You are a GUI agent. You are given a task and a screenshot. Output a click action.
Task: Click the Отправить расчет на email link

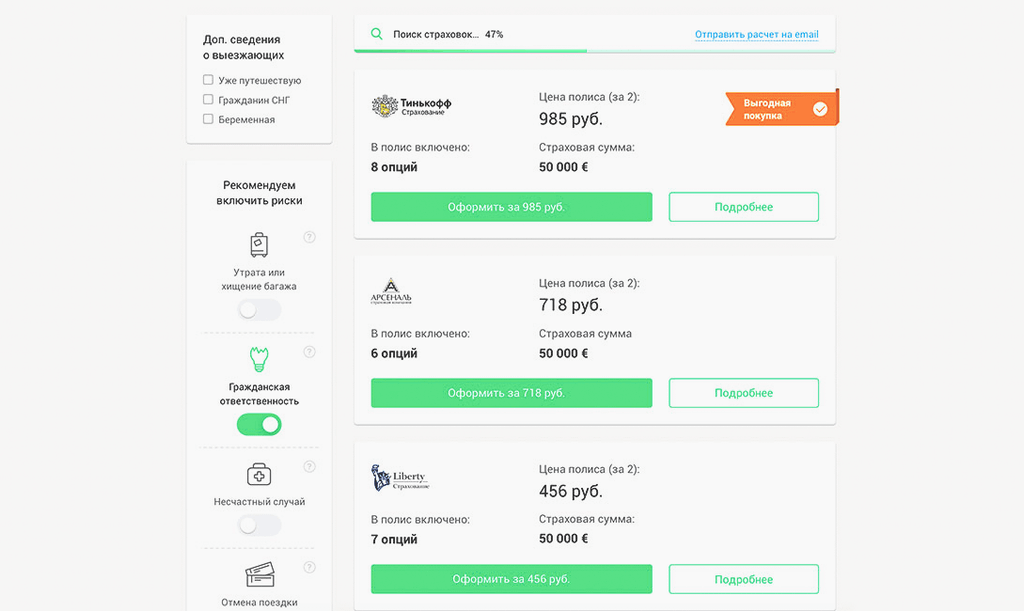point(756,35)
